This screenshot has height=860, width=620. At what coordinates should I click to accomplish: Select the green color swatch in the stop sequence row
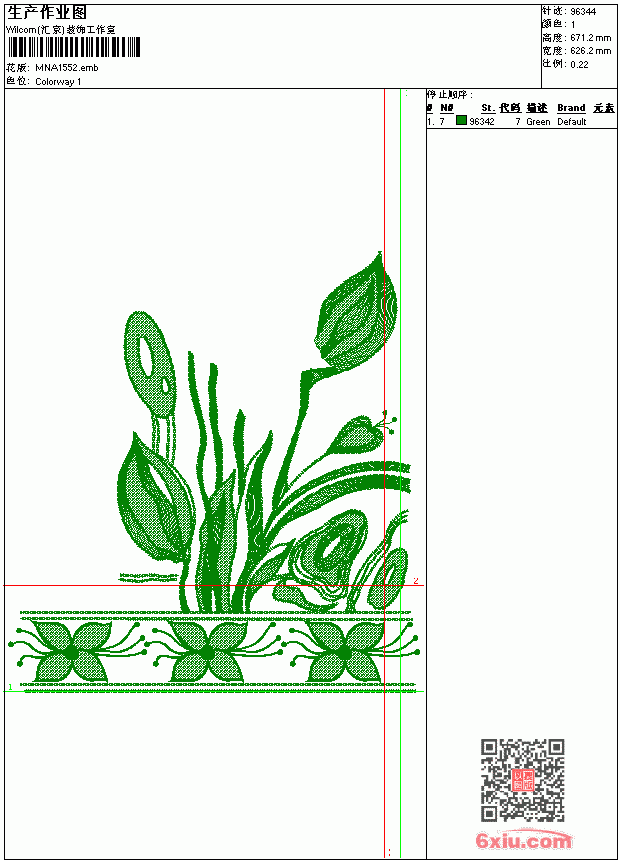(x=461, y=121)
